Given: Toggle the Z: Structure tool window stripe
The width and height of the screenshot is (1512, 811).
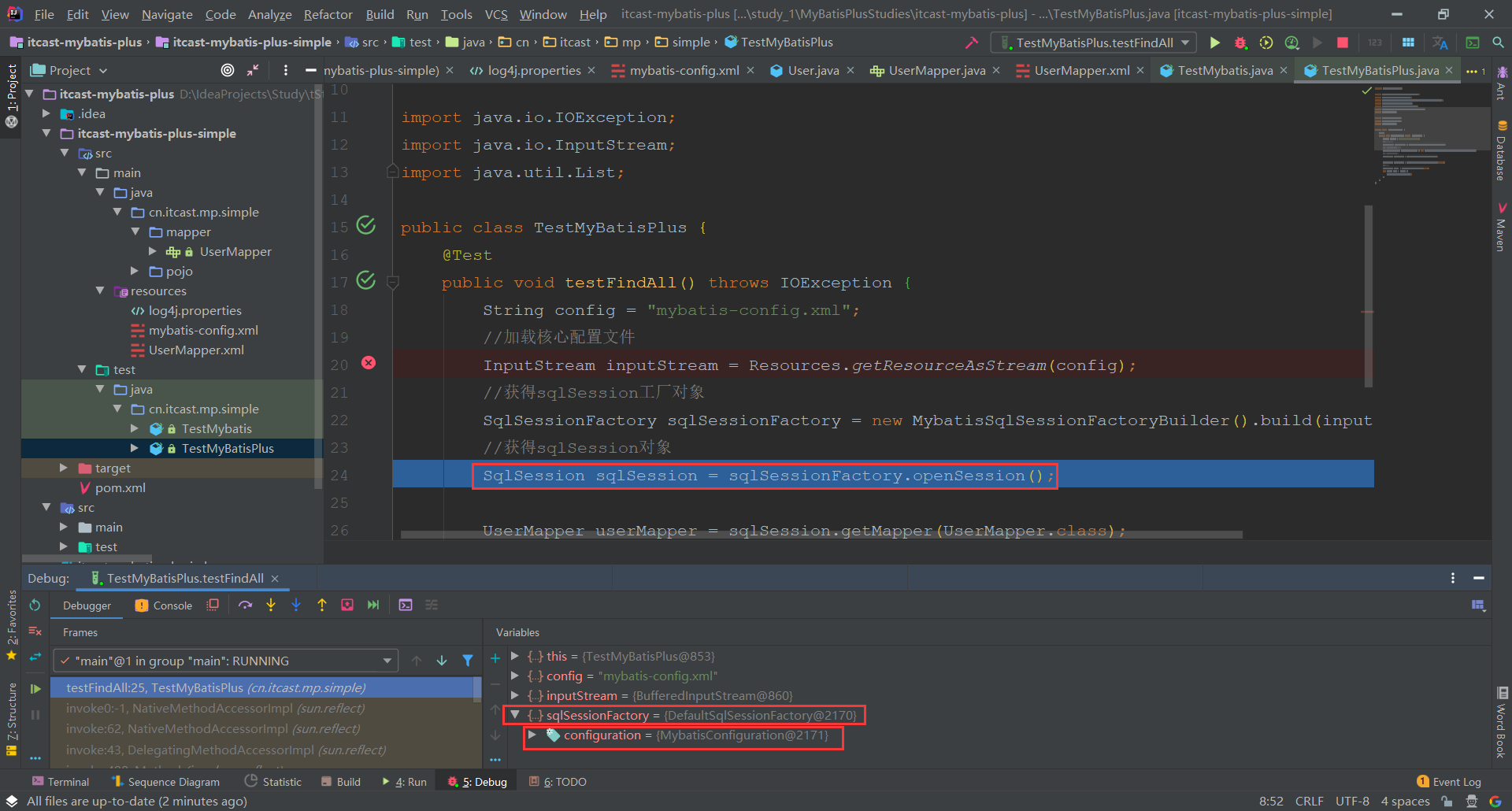Looking at the screenshot, I should (12, 720).
